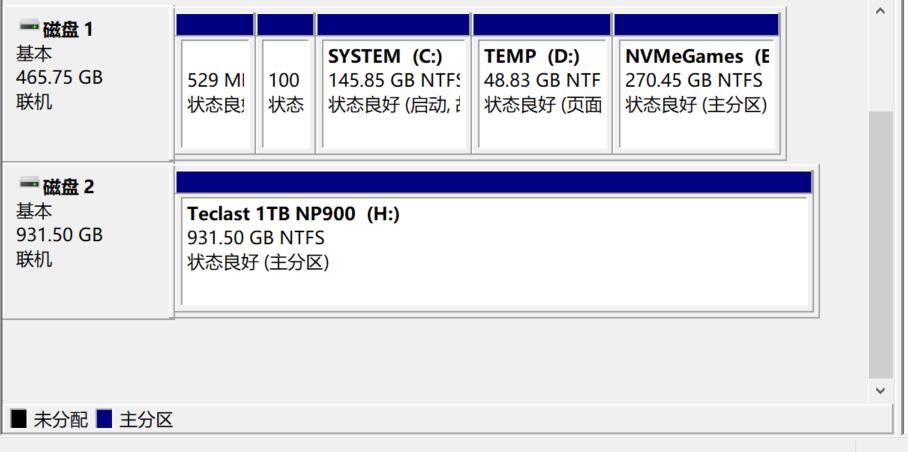
Task: Click the blue 主分区 legend swatch
Action: (105, 419)
